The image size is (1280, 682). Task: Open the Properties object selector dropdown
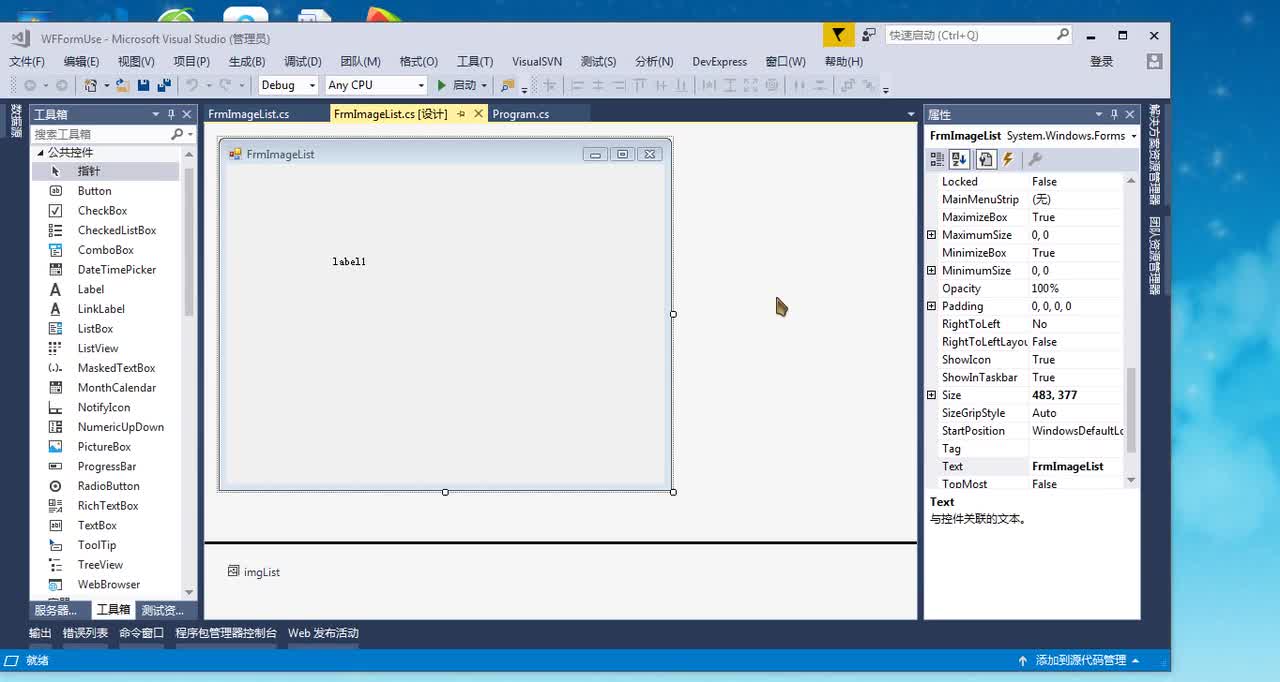coord(1133,136)
